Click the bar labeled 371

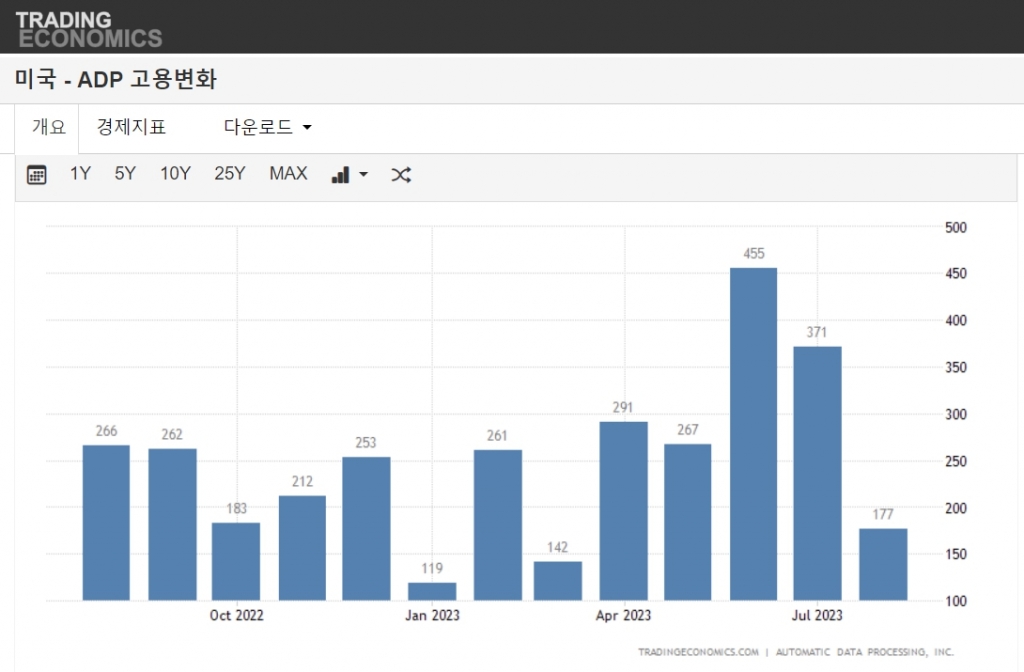click(817, 473)
